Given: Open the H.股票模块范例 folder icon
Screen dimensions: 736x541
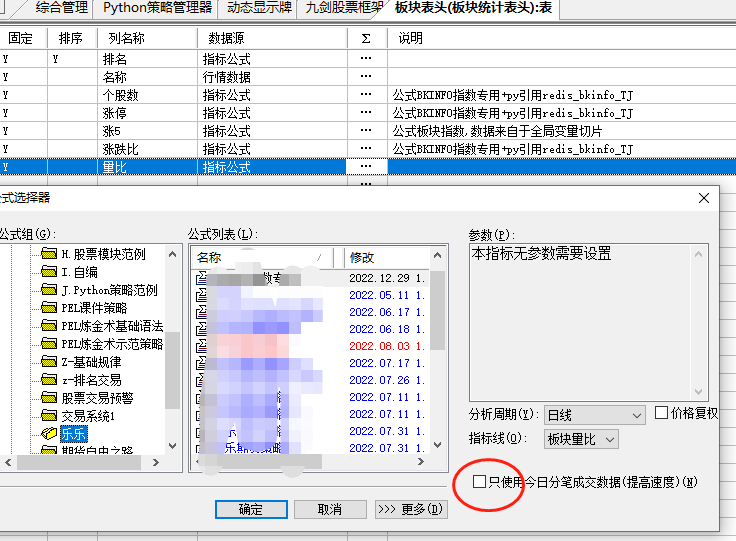Looking at the screenshot, I should (x=49, y=254).
